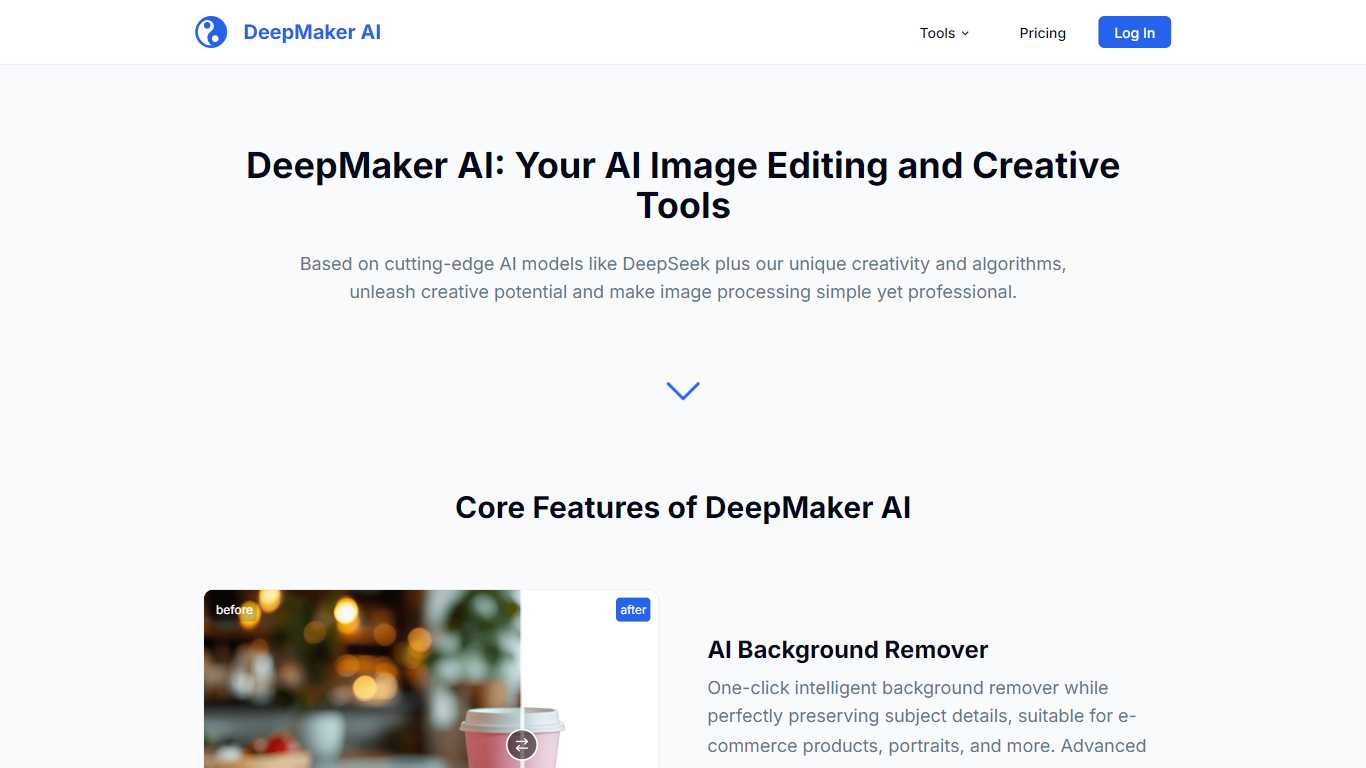Click the coffee cup comparison image

(x=431, y=679)
